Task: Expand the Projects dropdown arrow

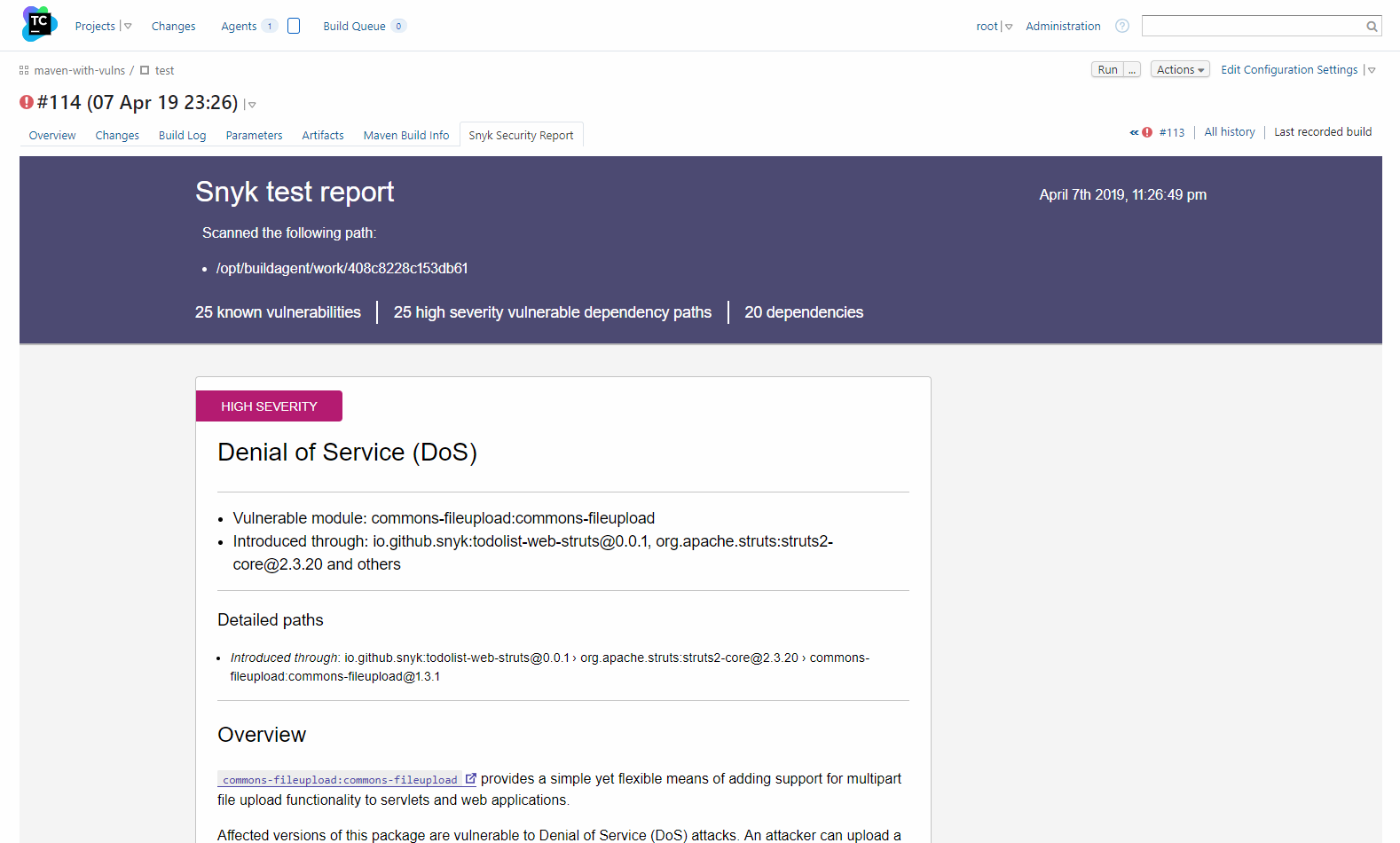Action: [128, 27]
